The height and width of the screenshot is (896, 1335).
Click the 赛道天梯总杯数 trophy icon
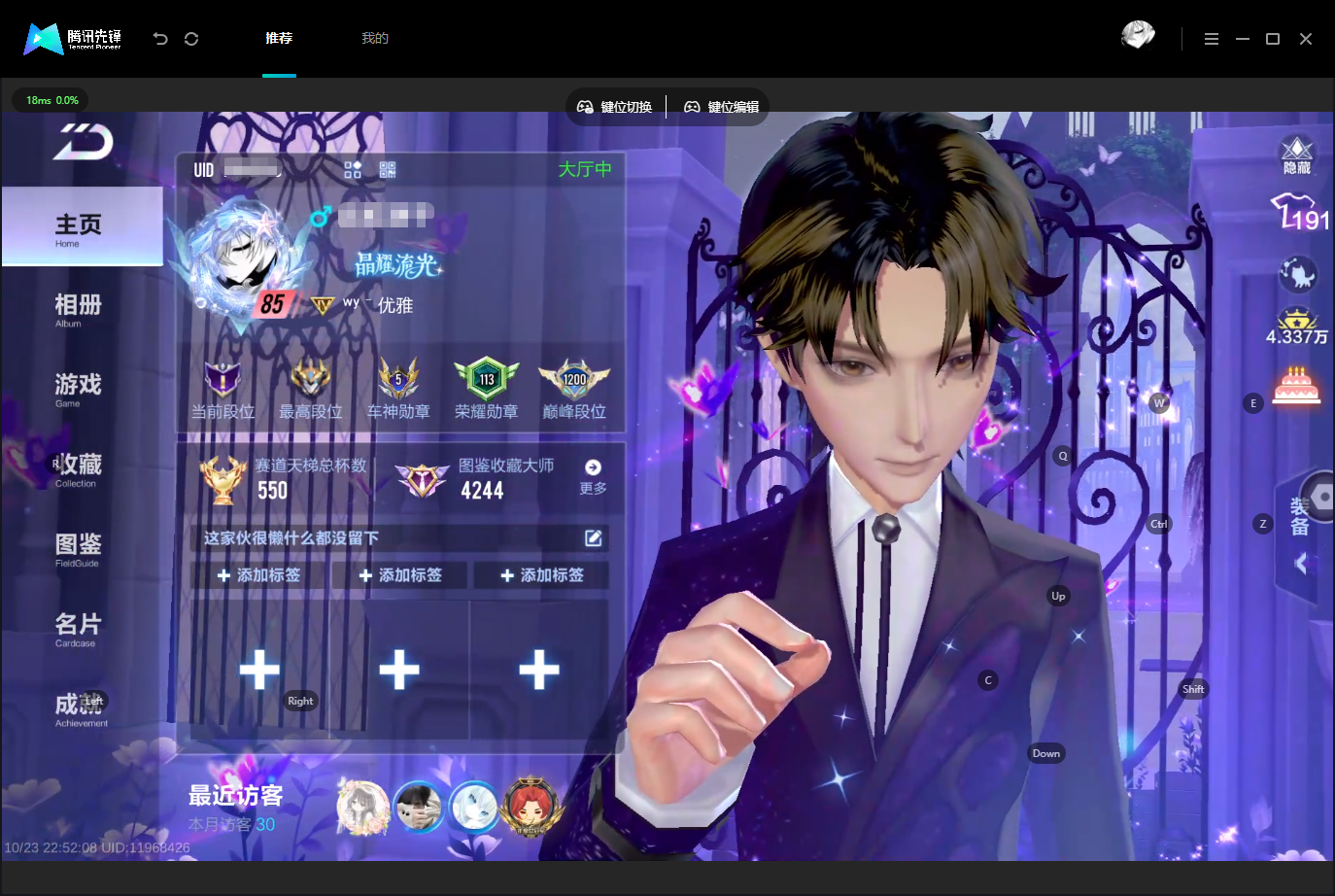223,479
